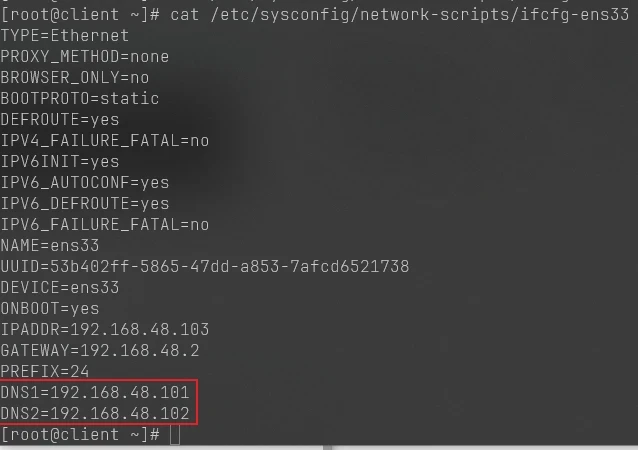Click the terminal cursor at the final prompt
Image resolution: width=638 pixels, height=450 pixels.
coord(175,435)
